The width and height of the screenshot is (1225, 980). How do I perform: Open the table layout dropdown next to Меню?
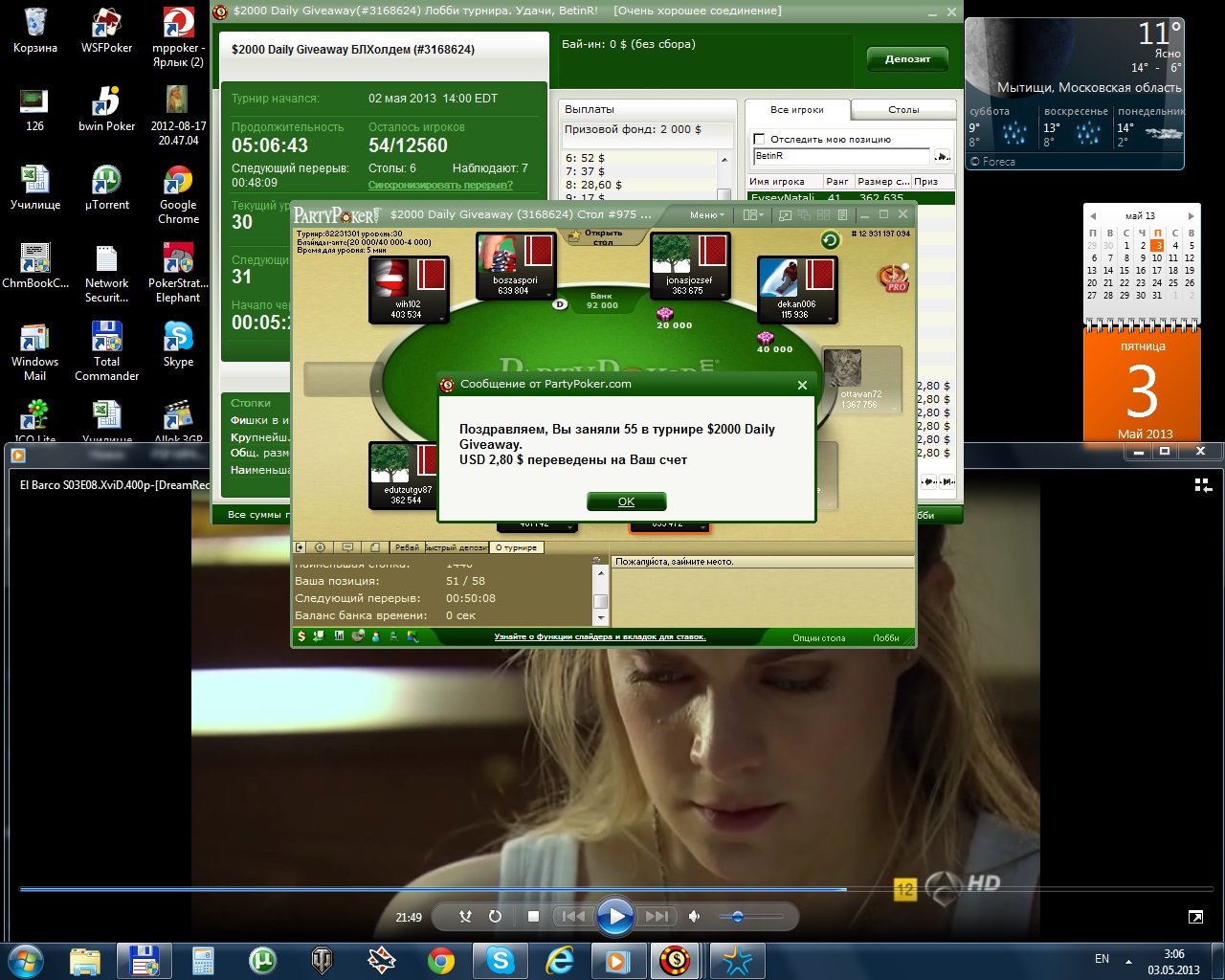click(x=752, y=215)
